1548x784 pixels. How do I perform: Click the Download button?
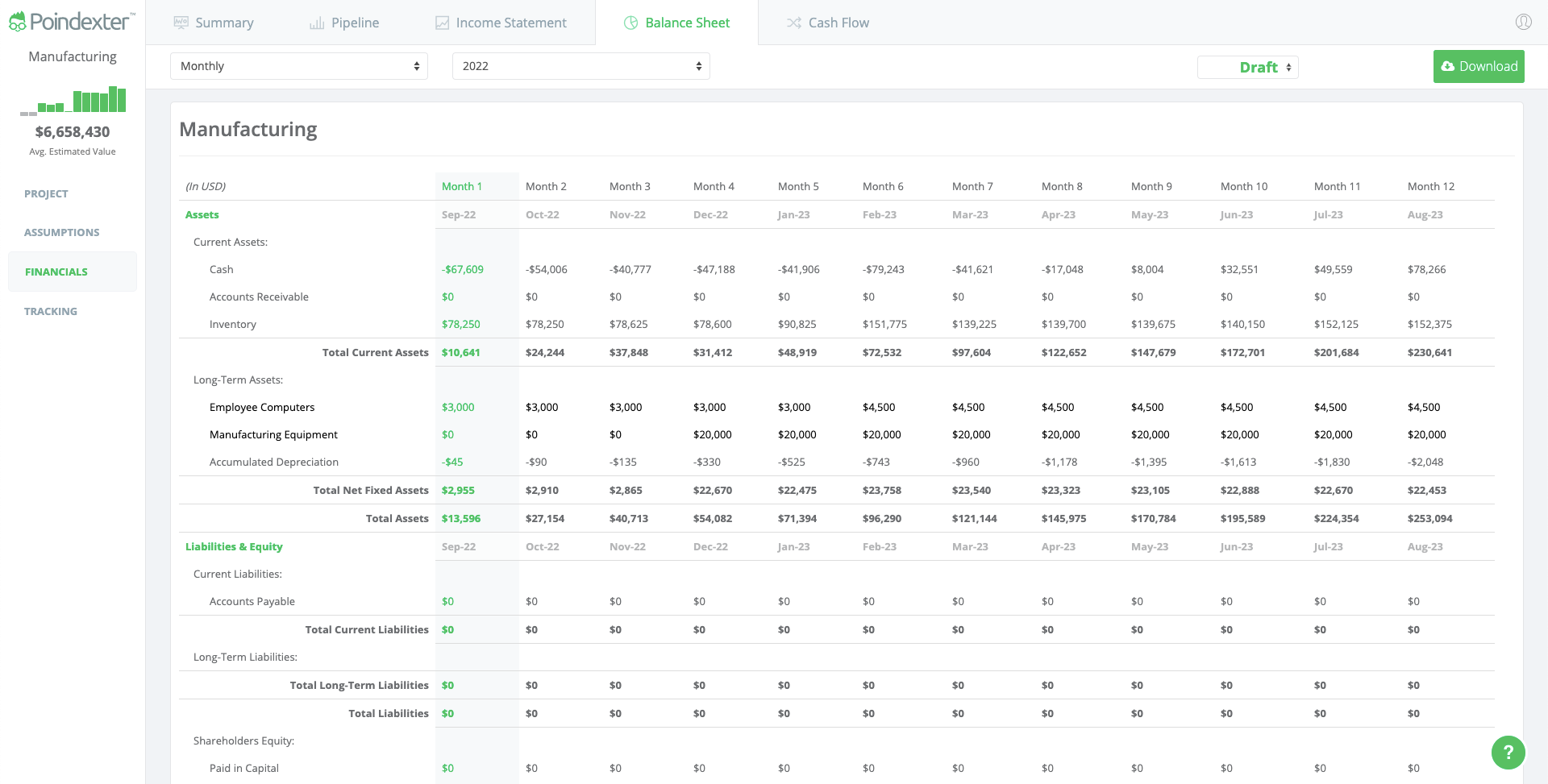pos(1479,66)
